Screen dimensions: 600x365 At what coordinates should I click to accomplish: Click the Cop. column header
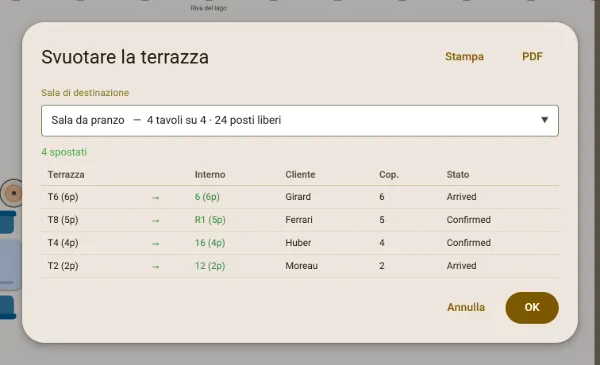[x=389, y=175]
